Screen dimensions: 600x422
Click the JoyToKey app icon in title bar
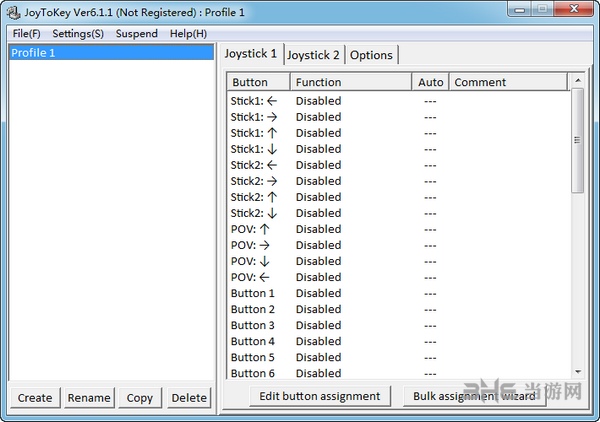[x=13, y=12]
